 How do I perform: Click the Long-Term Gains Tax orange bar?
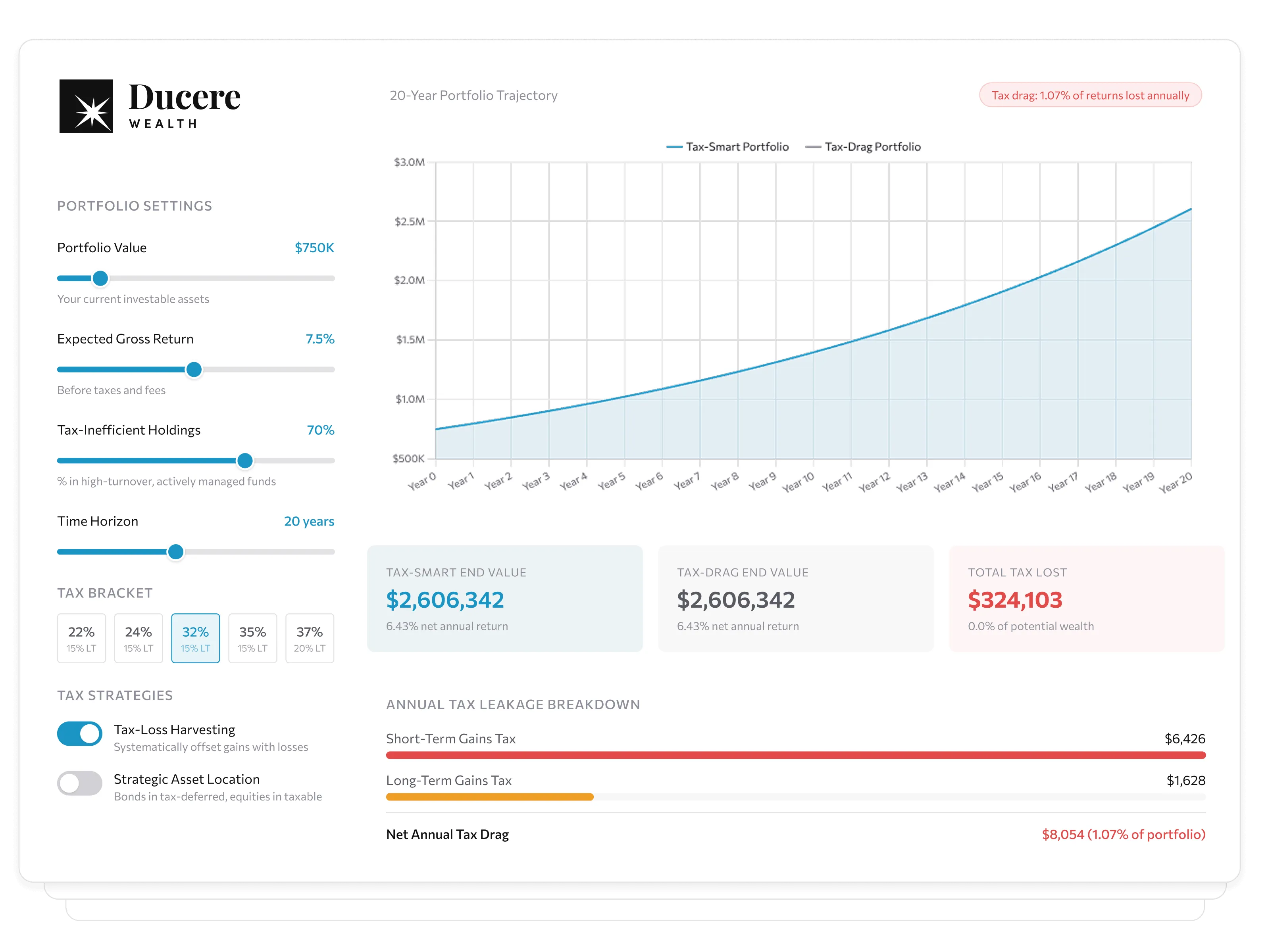[x=490, y=797]
